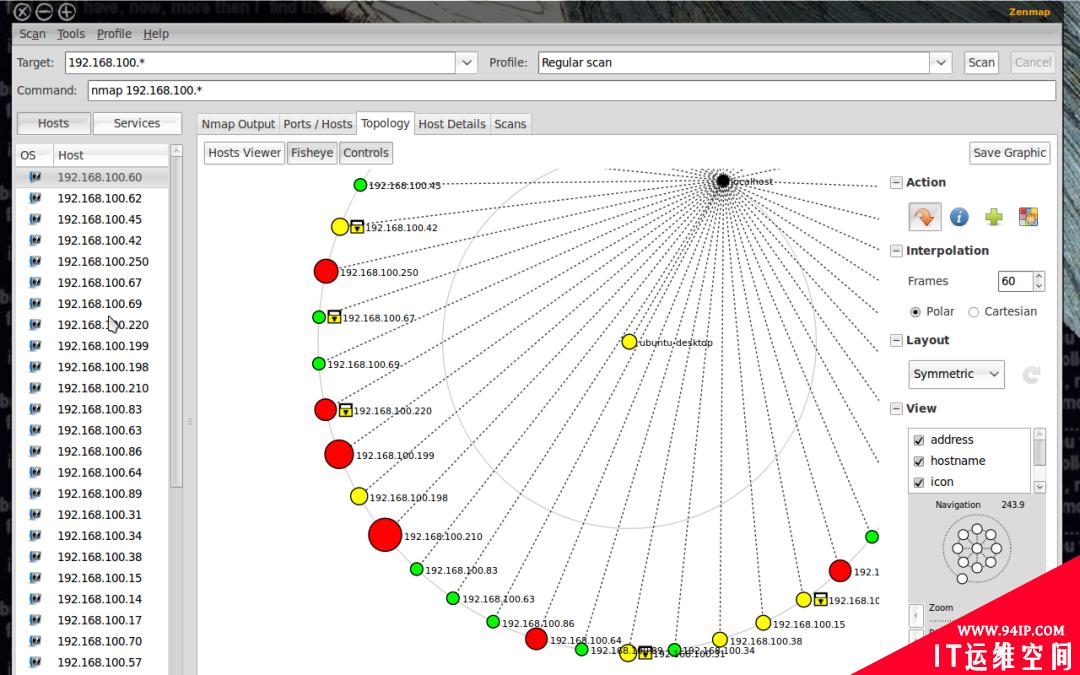Click the region fill color action icon
The width and height of the screenshot is (1080, 675).
(1028, 217)
